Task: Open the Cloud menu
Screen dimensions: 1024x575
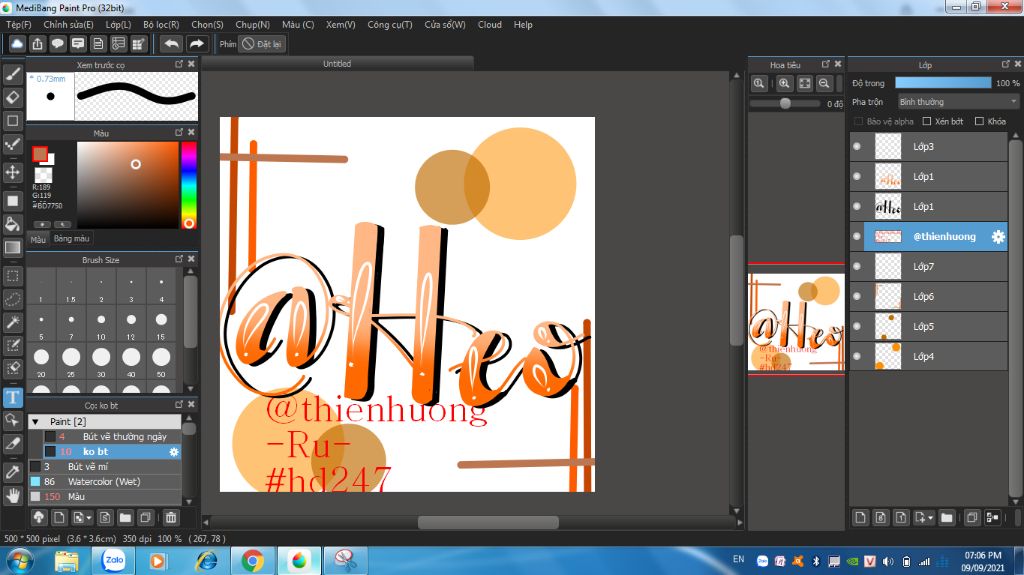Action: point(490,24)
